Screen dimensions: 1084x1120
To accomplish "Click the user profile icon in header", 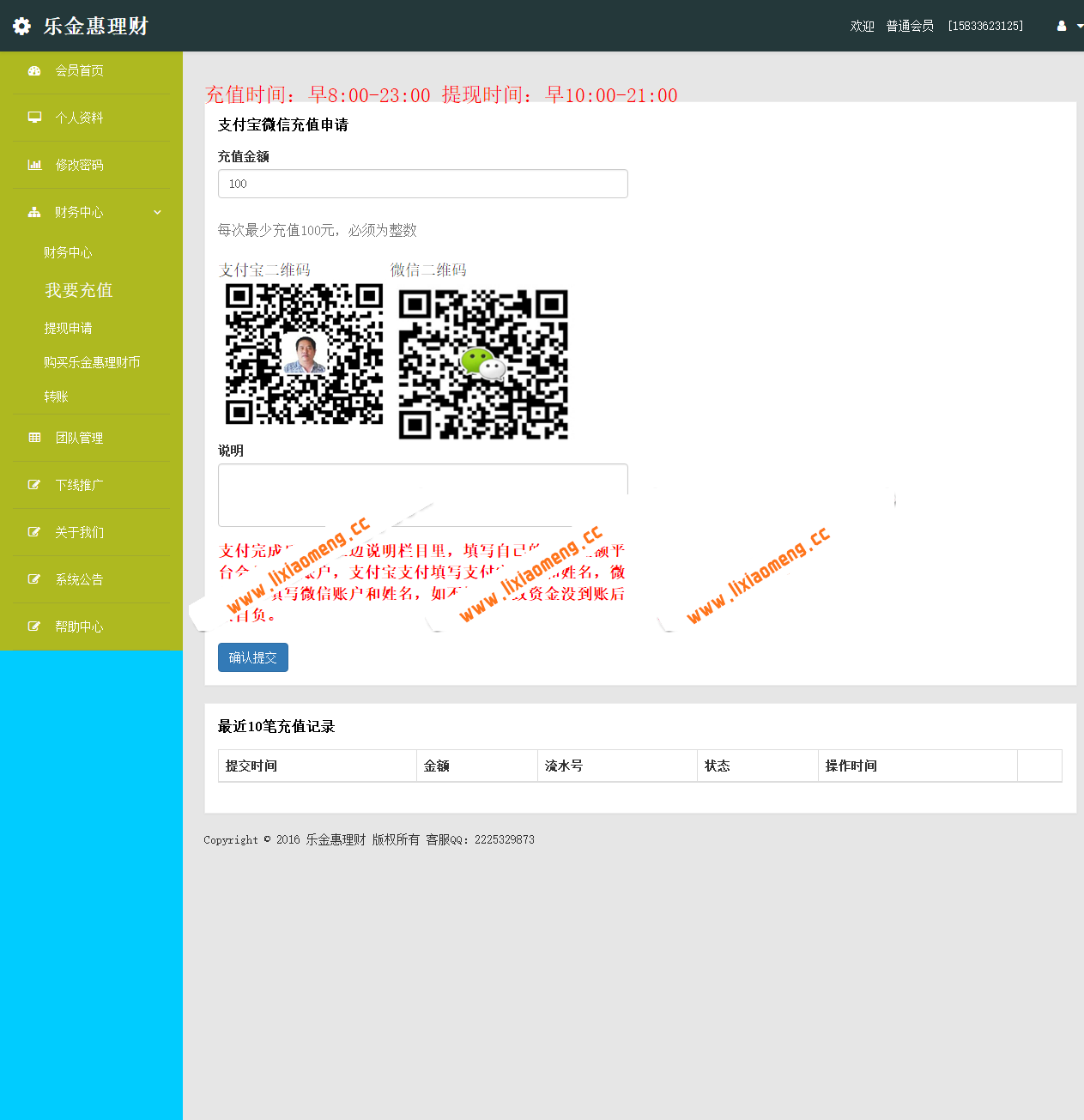I will click(1062, 26).
